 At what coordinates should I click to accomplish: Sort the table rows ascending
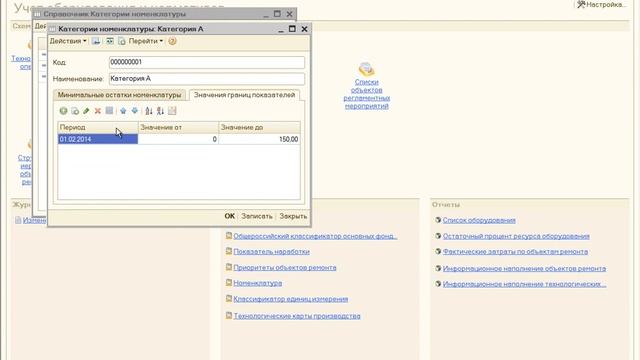click(149, 111)
